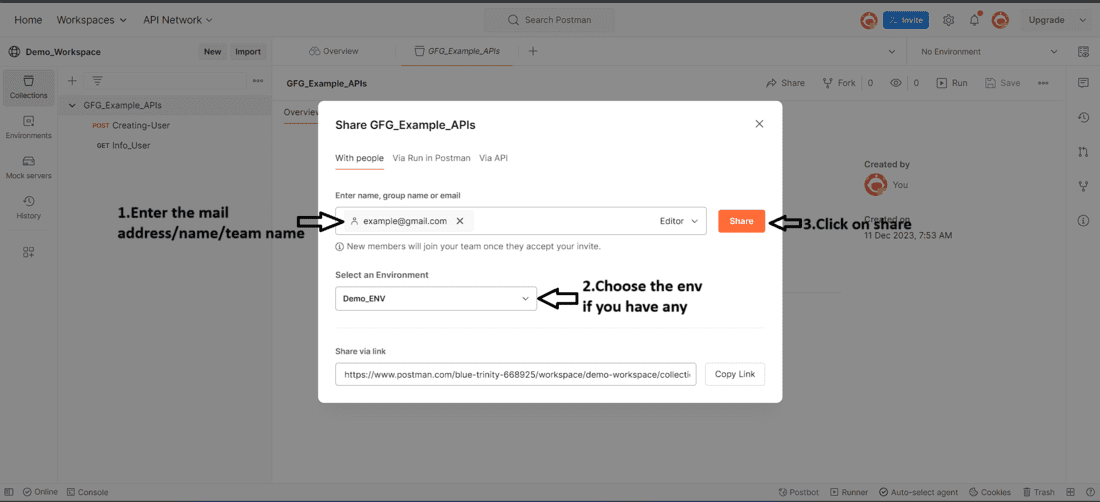Click the New button in workspace header
1100x502 pixels.
coord(213,51)
